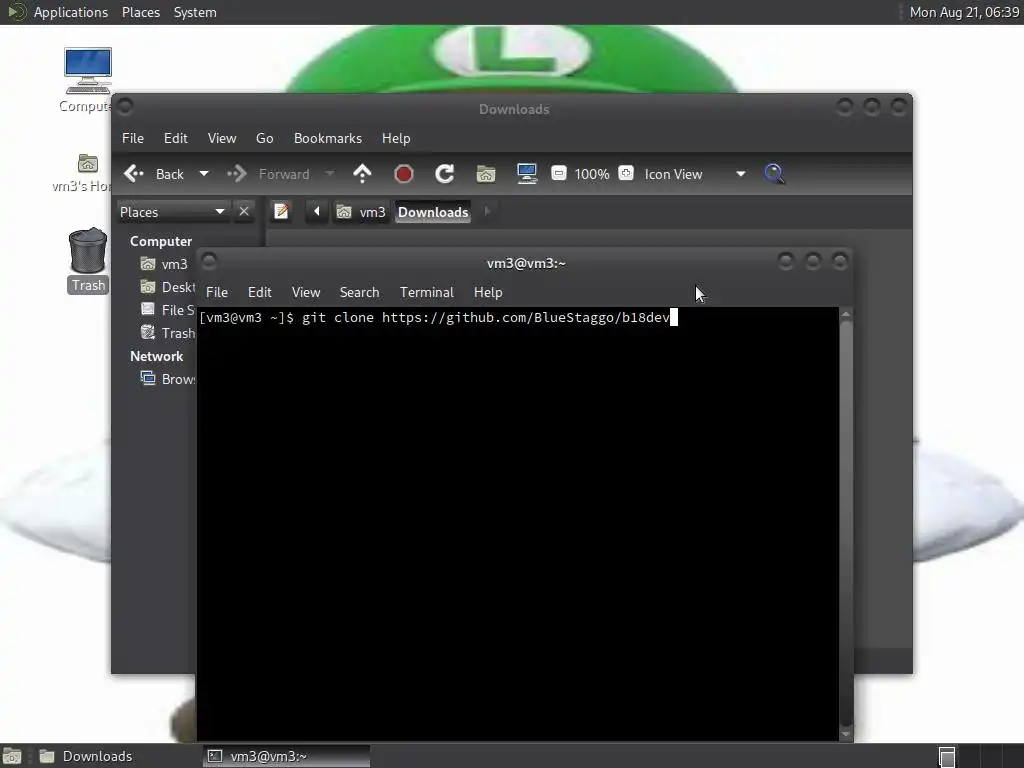Open vm3 in the Places sidebar
Image resolution: width=1024 pixels, height=768 pixels.
point(164,264)
